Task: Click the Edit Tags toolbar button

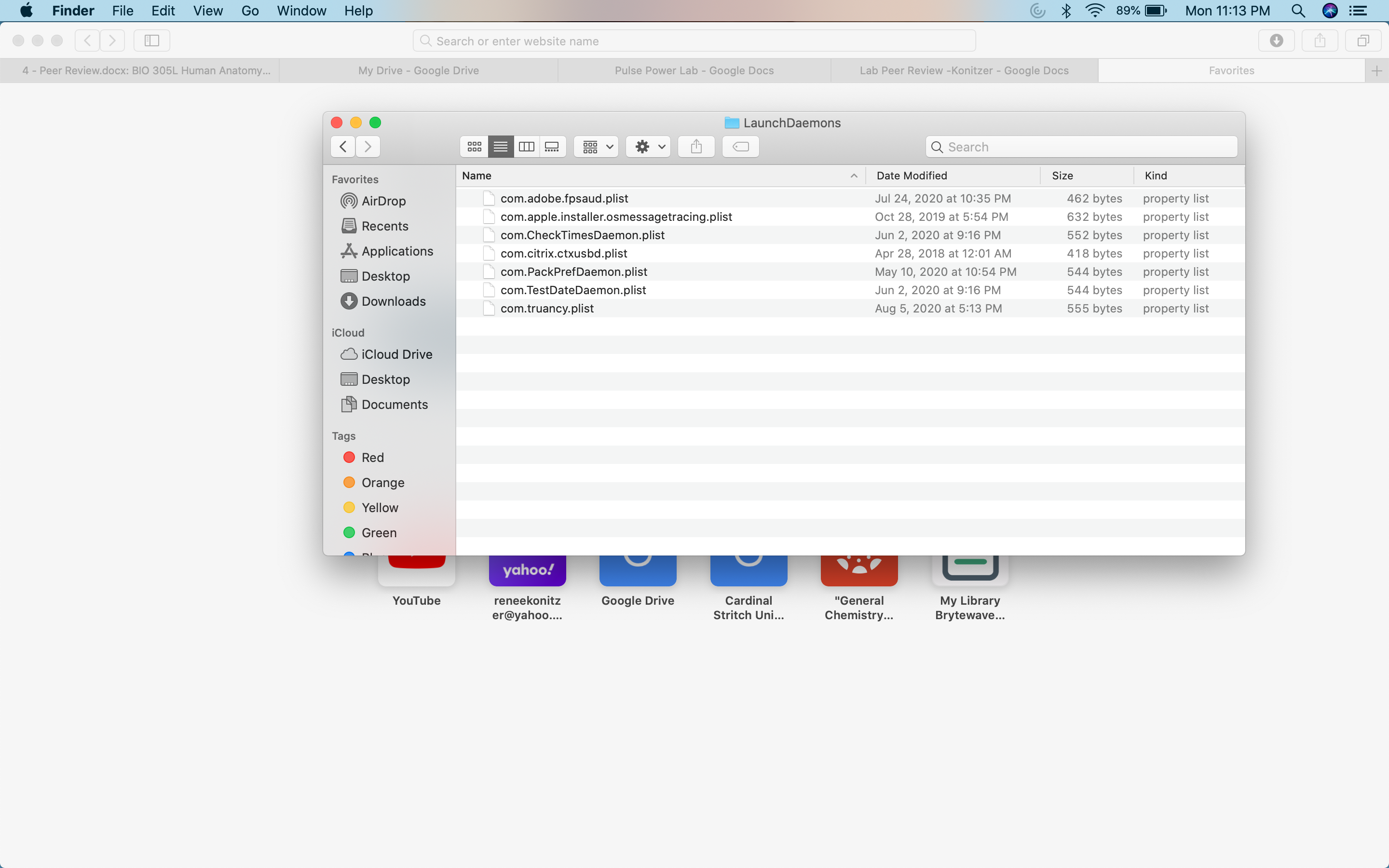Action: tap(740, 147)
